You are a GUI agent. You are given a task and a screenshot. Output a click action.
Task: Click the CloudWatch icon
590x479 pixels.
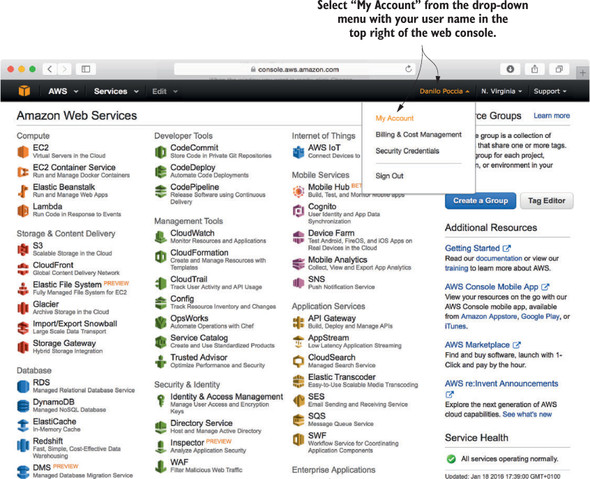pyautogui.click(x=161, y=237)
